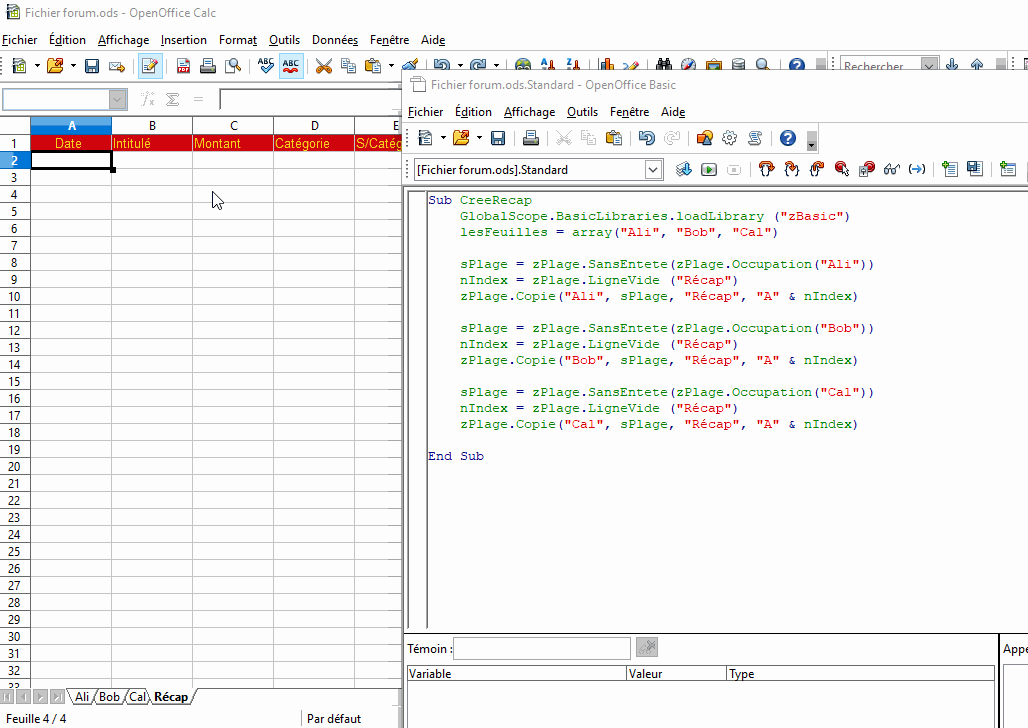Switch to Cal sheet tab
This screenshot has width=1028, height=728.
(137, 697)
